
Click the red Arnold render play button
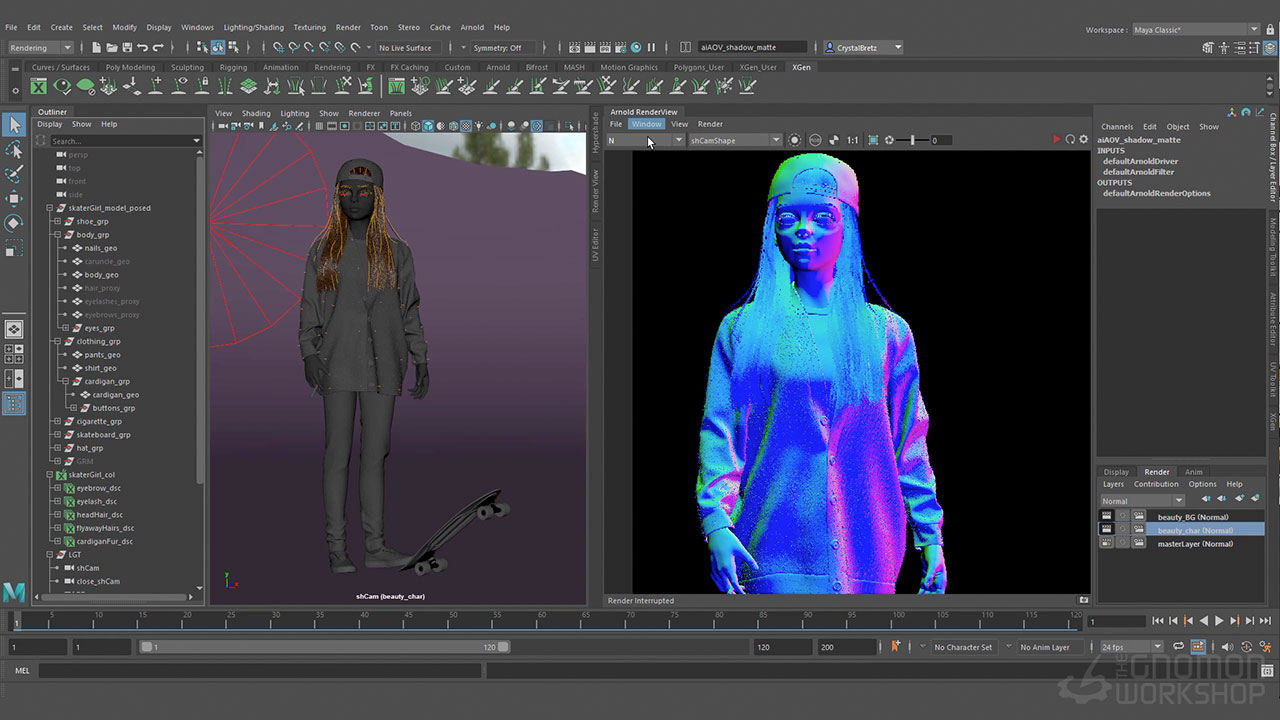[x=1056, y=140]
